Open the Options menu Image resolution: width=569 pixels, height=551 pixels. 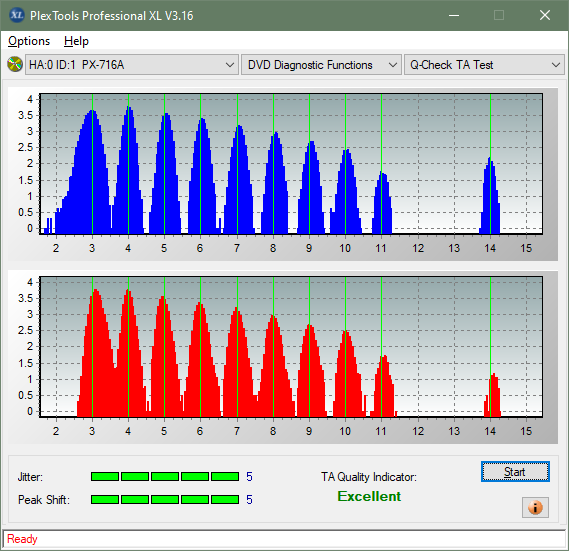(x=29, y=41)
